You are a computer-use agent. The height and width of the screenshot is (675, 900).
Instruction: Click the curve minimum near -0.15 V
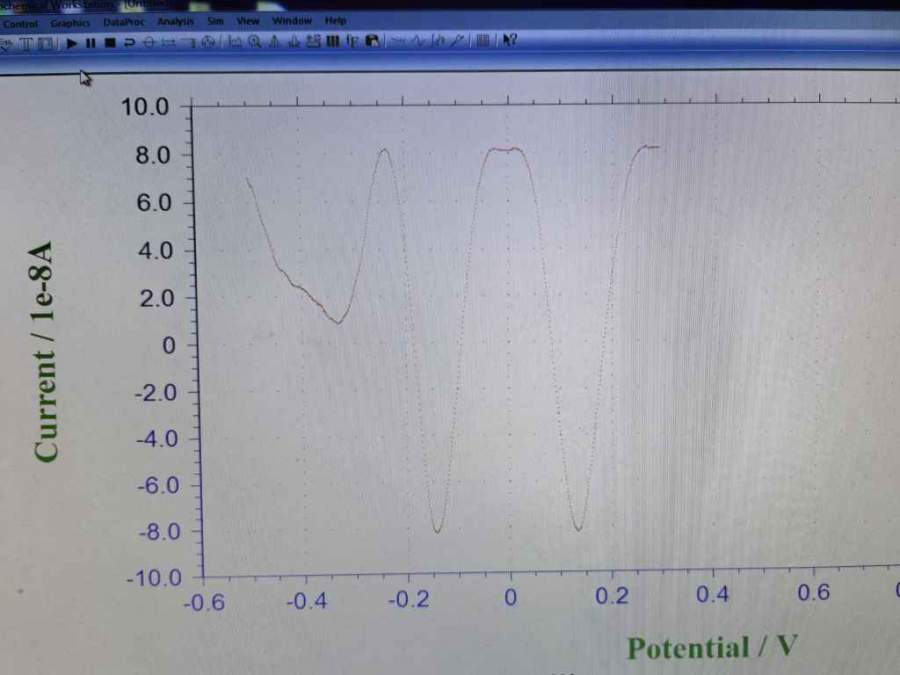(x=437, y=530)
